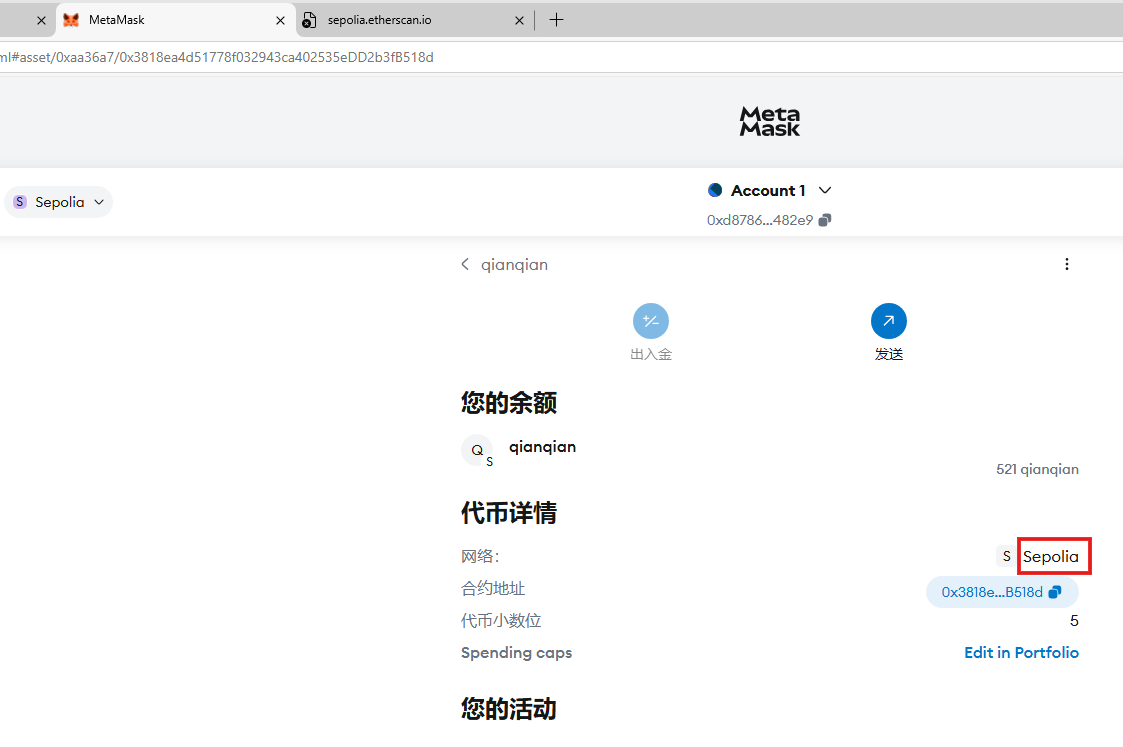Open the Sepolia network selector dropdown

click(x=60, y=202)
